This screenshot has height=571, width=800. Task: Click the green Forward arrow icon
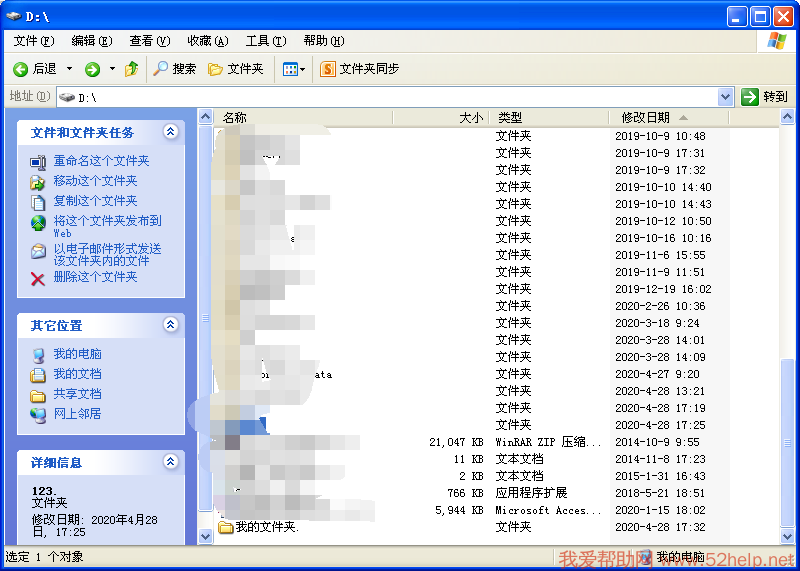pyautogui.click(x=92, y=69)
